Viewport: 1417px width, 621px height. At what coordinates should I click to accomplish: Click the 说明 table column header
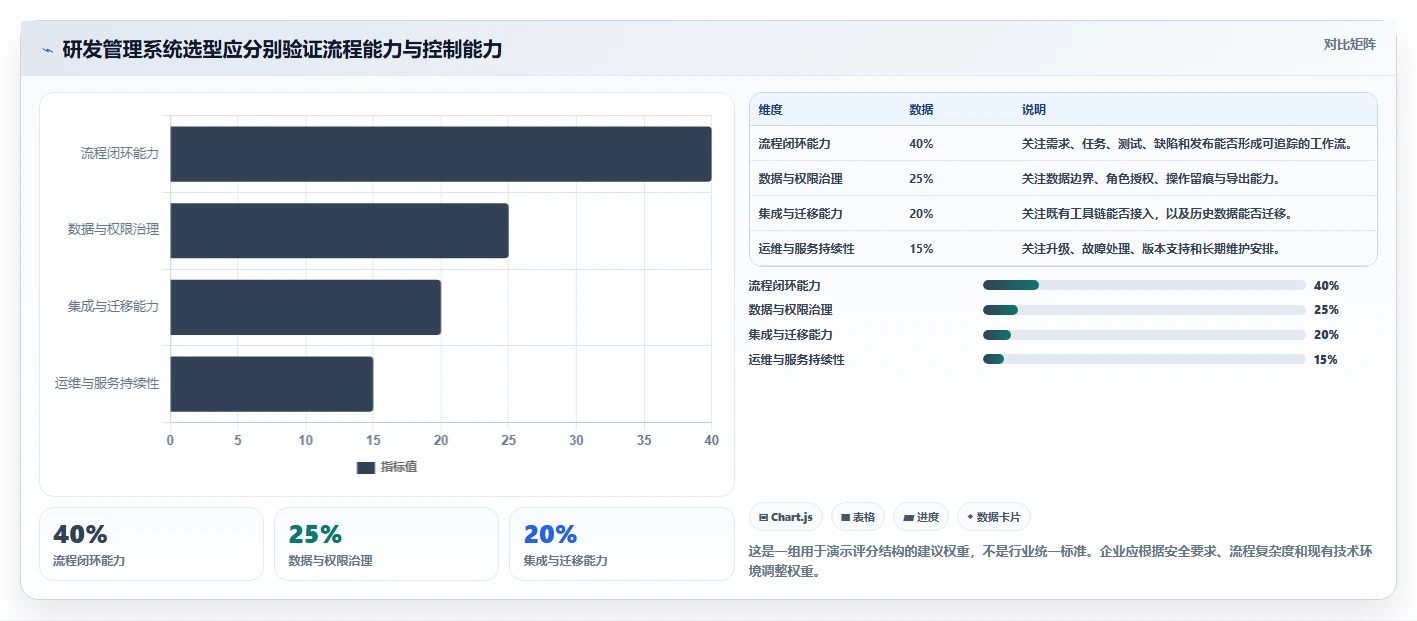pos(1034,109)
